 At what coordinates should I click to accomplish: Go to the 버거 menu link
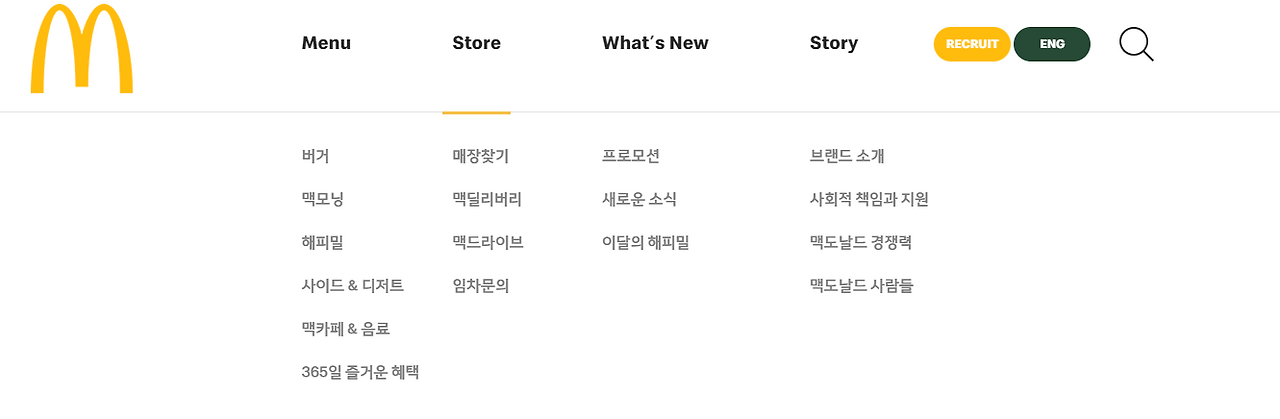315,156
